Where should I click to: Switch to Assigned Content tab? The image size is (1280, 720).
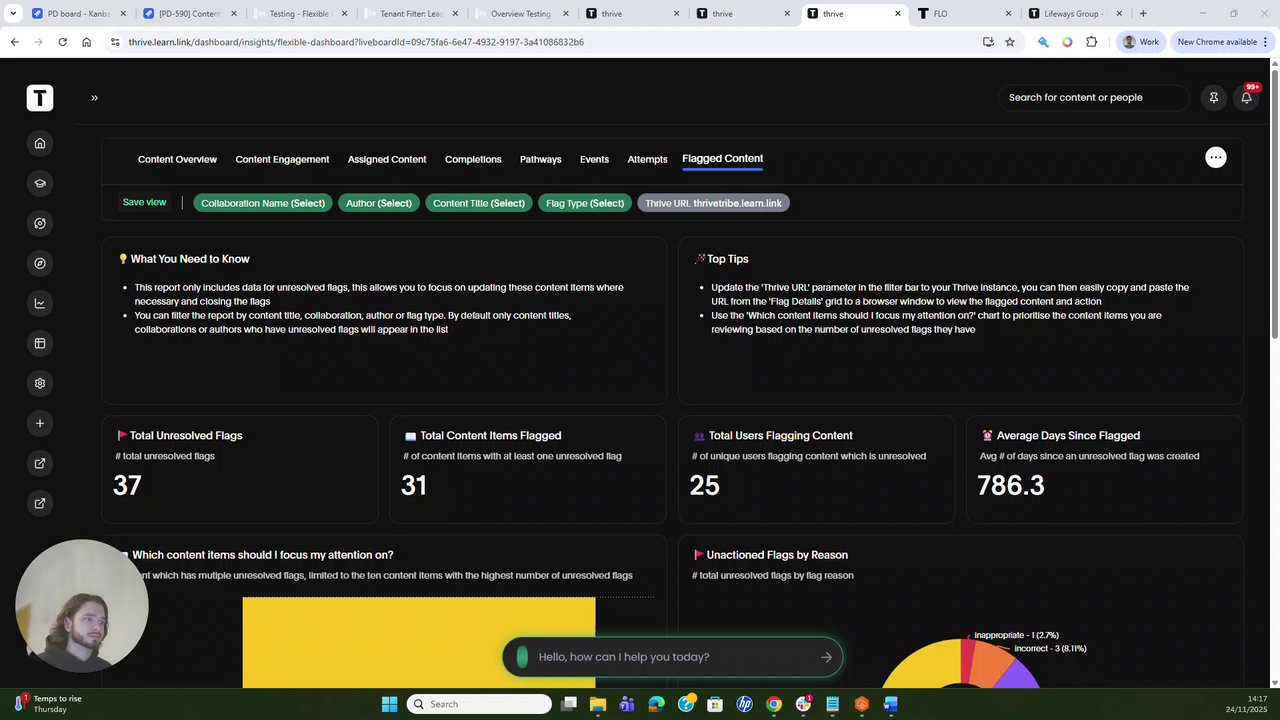(387, 159)
